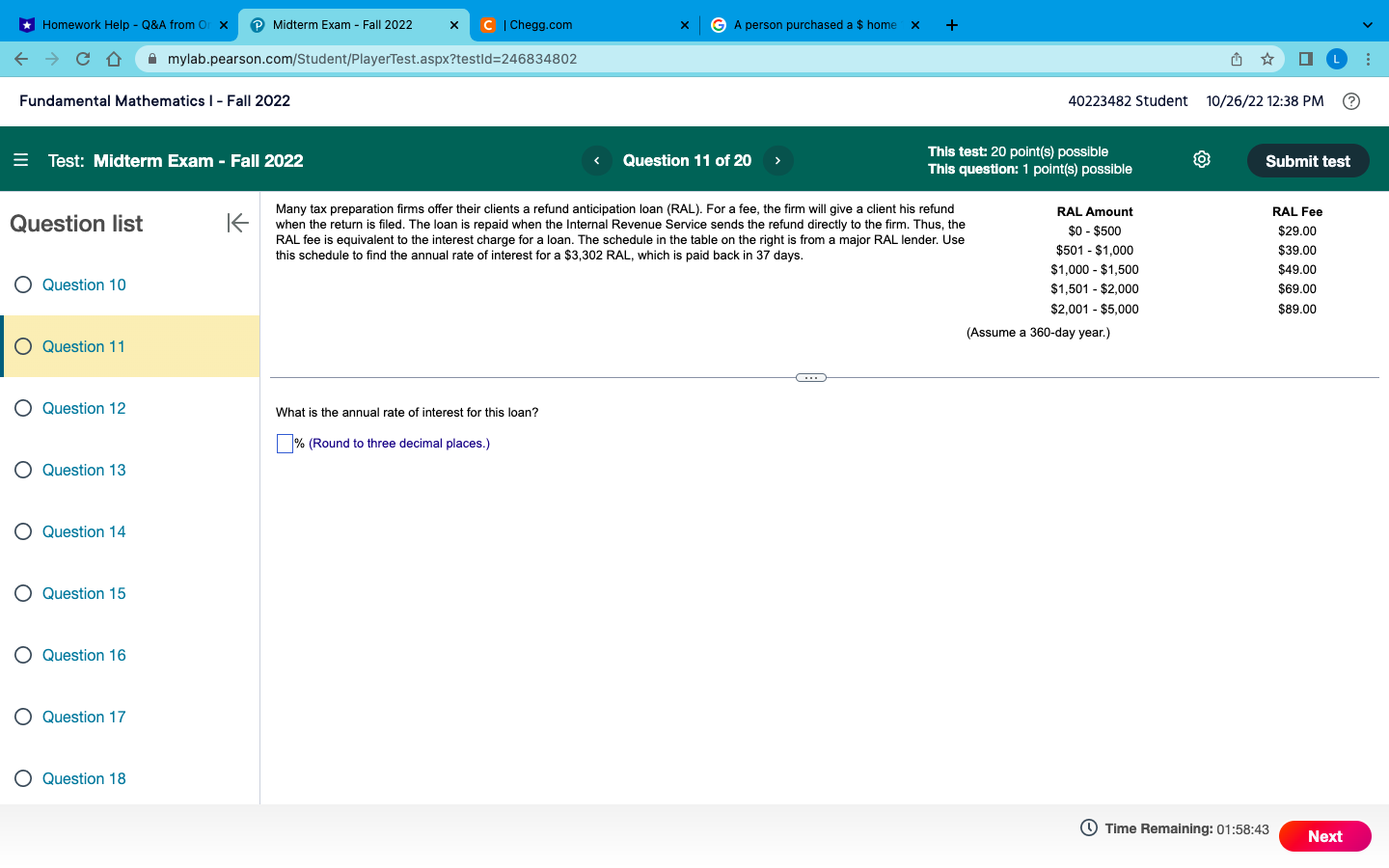Click the Submit test button
This screenshot has width=1389, height=868.
point(1308,160)
